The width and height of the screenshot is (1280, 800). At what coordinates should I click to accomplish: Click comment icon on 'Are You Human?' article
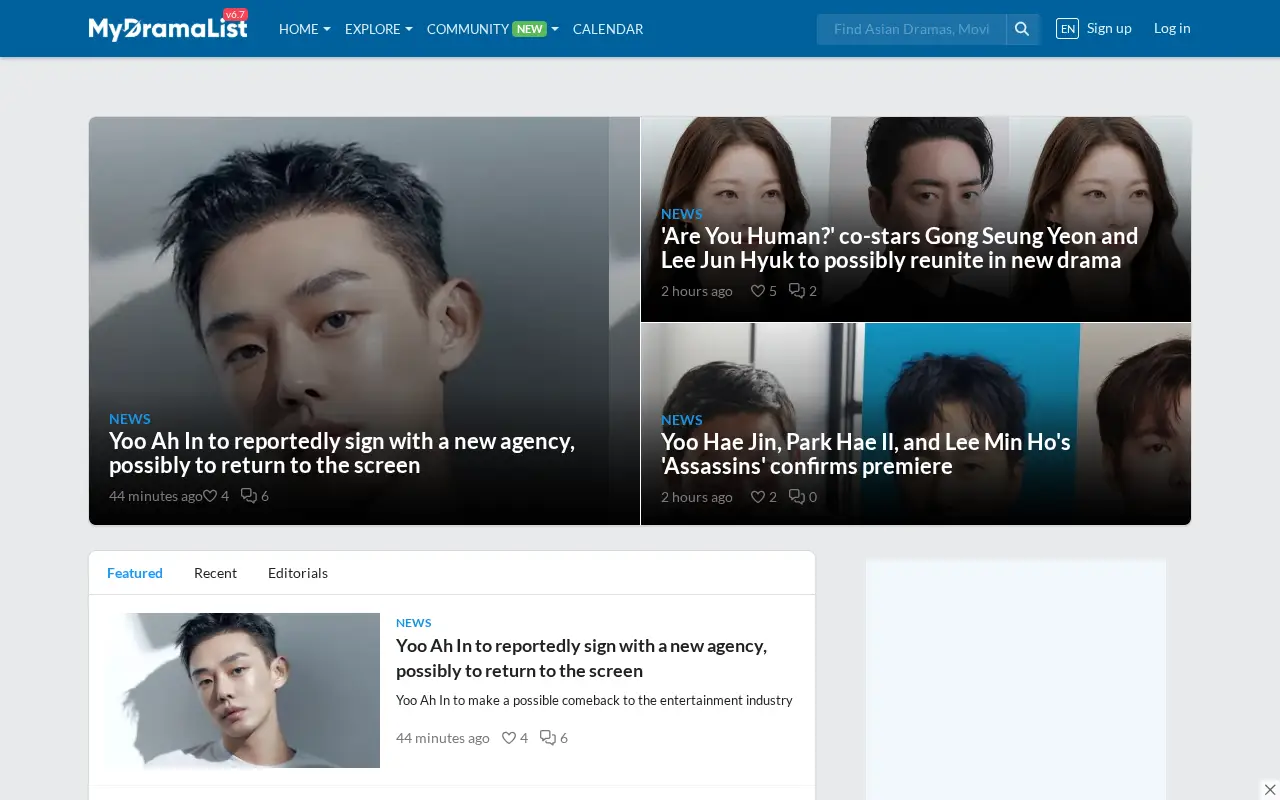(797, 291)
